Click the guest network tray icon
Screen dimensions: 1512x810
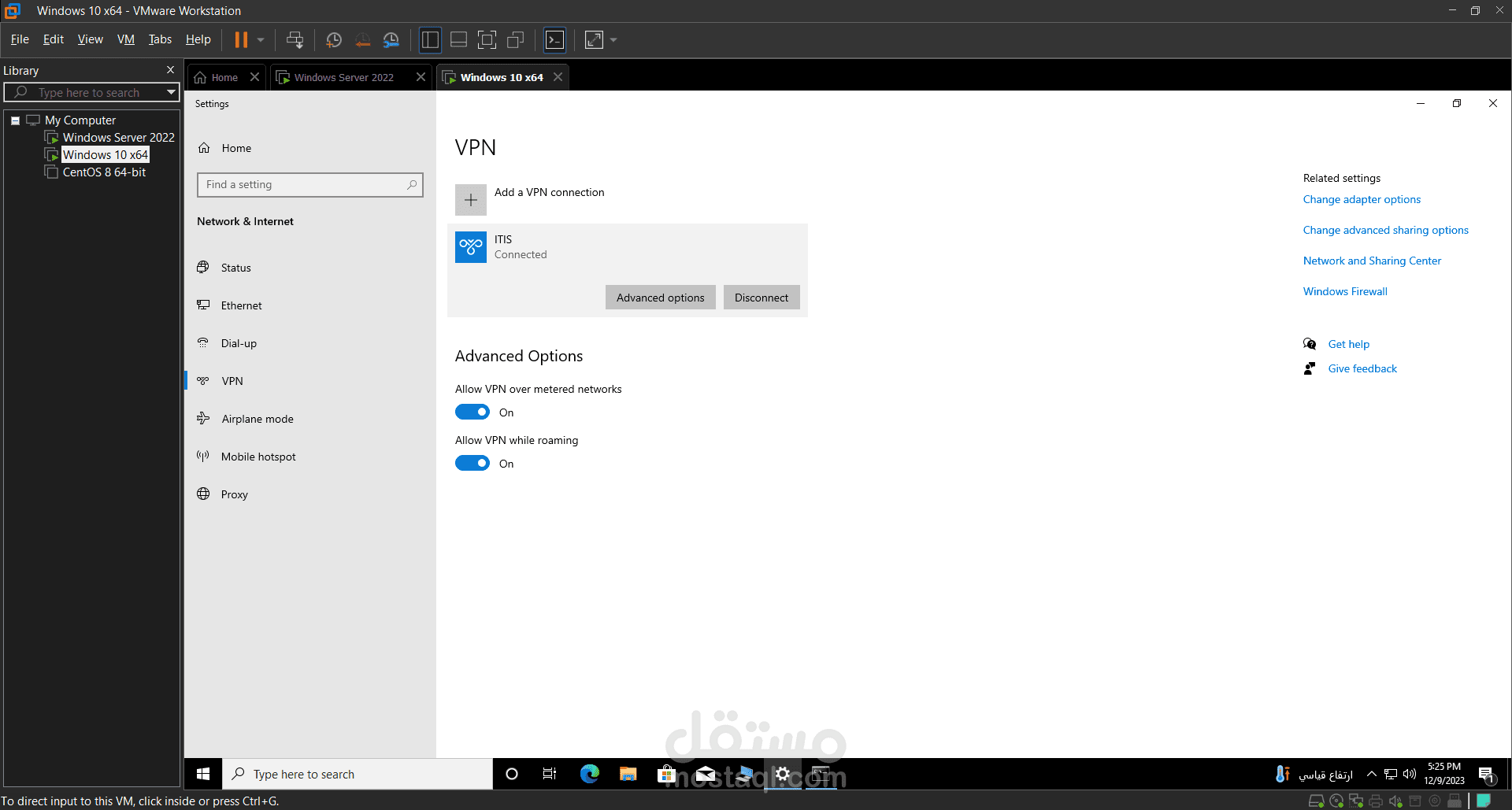[x=1391, y=774]
